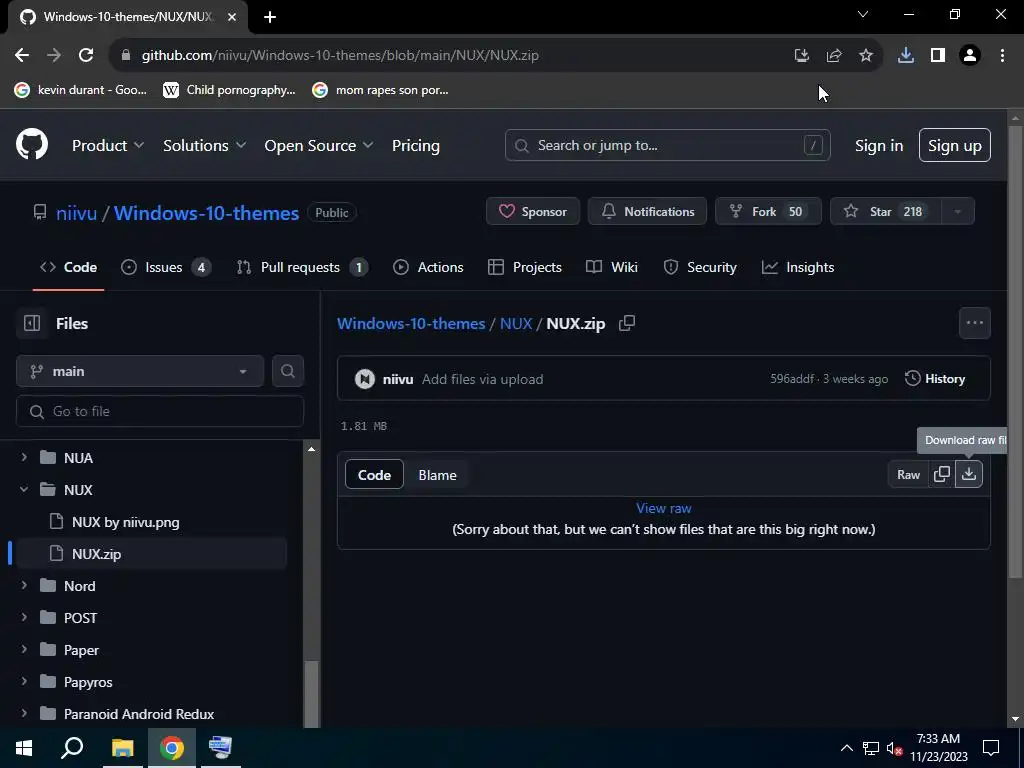
Task: Open Windows taskbar search
Action: 72,748
